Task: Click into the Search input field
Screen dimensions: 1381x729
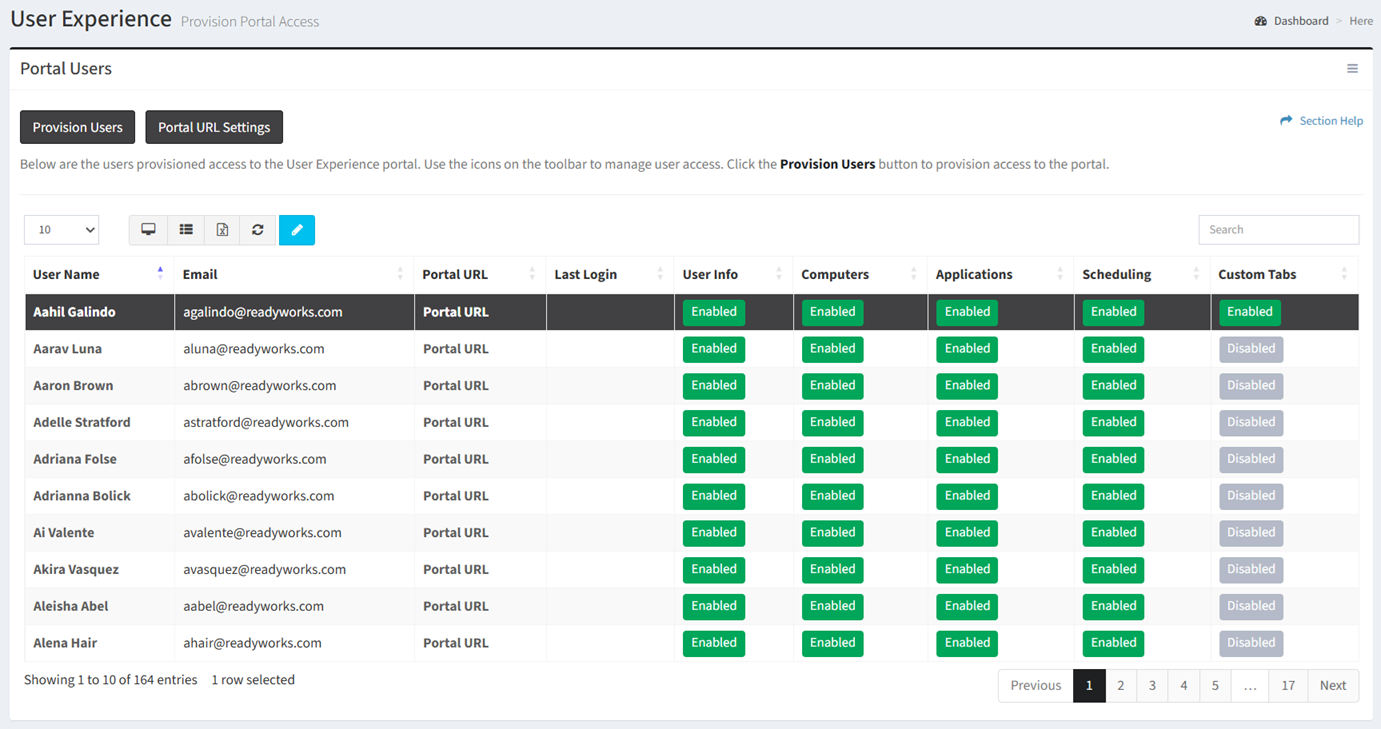Action: point(1278,230)
